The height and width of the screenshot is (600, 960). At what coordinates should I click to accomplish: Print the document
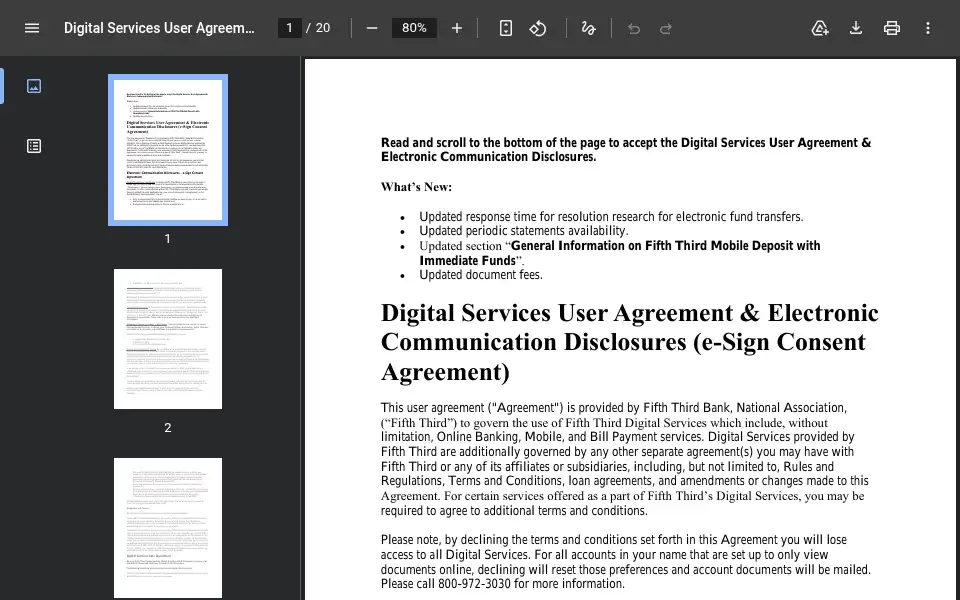point(892,28)
